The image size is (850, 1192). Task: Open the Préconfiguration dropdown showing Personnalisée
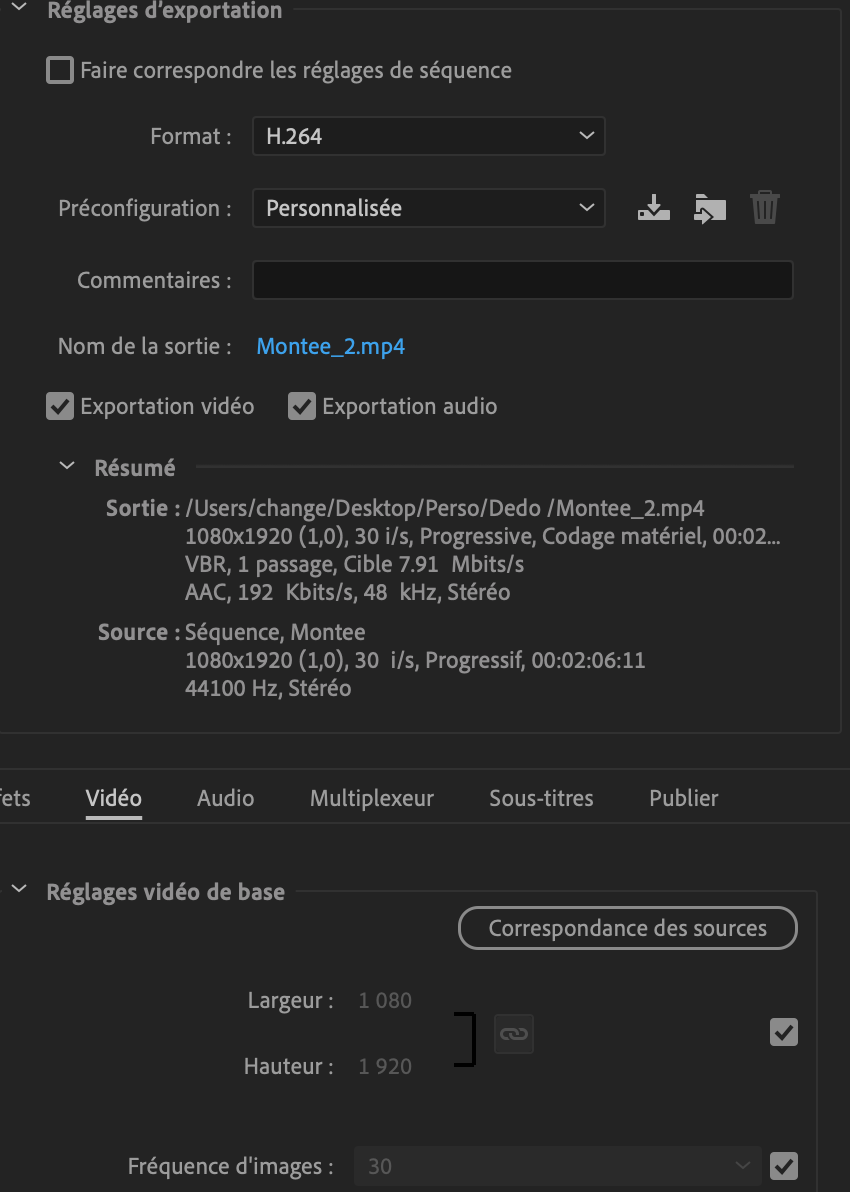click(428, 207)
